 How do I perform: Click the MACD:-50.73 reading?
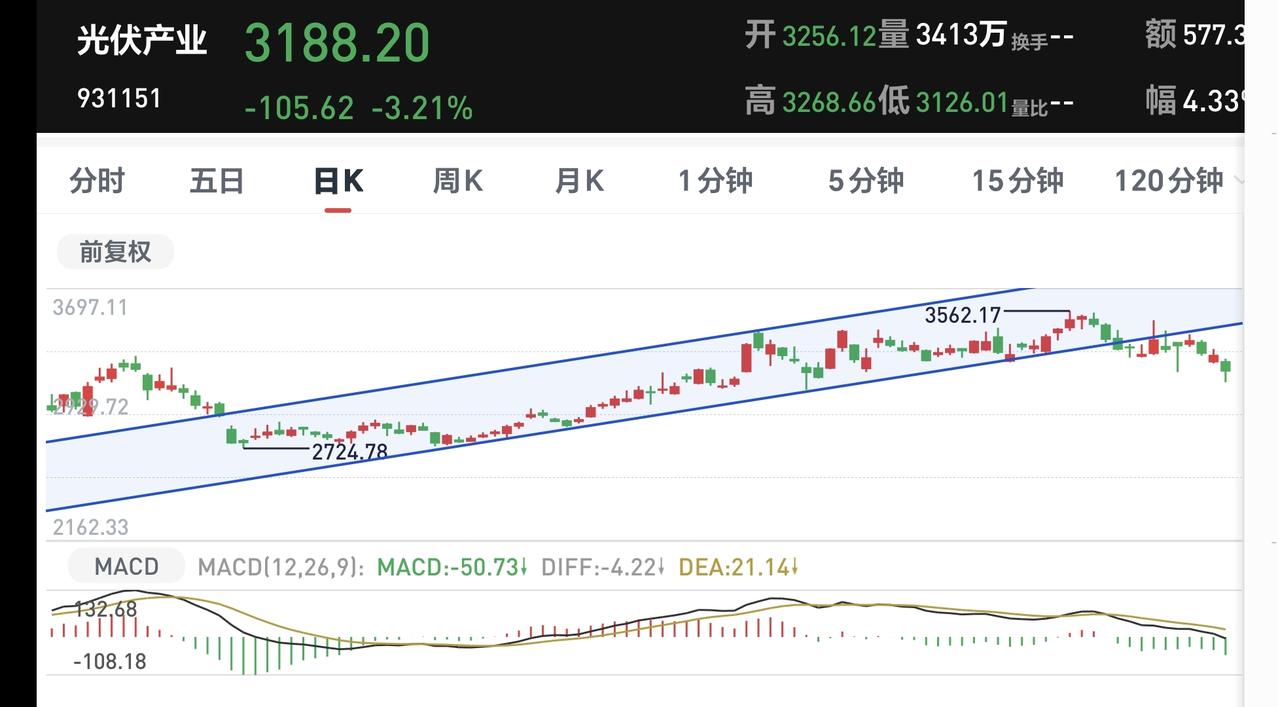coord(452,568)
